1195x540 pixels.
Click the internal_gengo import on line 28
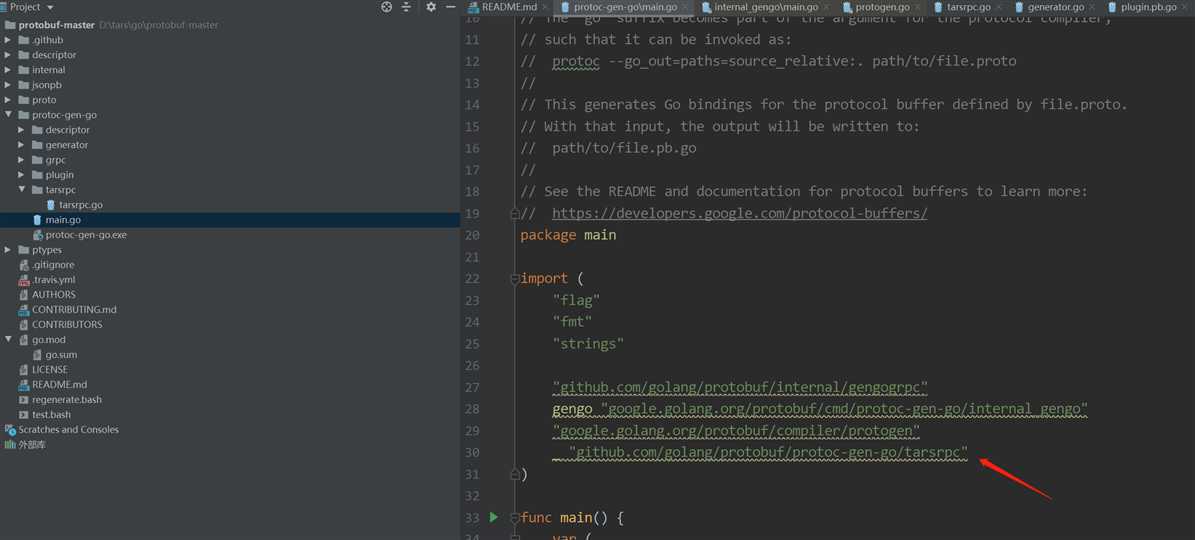click(x=844, y=409)
